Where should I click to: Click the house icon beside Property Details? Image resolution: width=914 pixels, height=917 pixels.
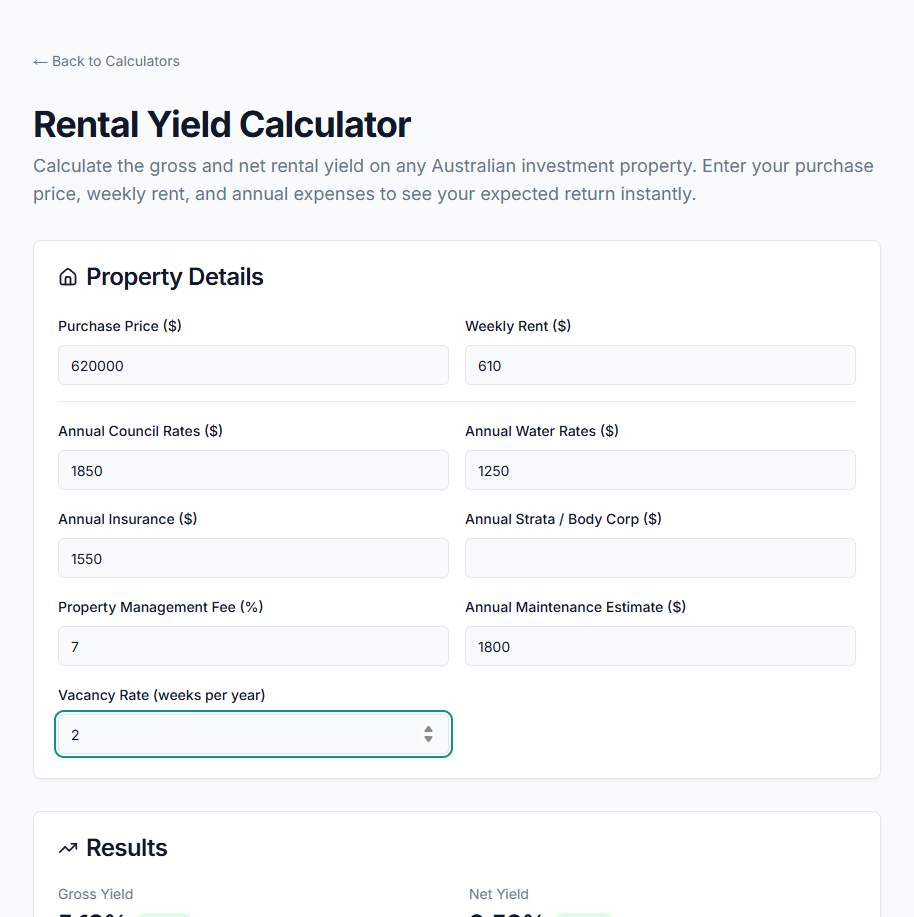click(67, 276)
